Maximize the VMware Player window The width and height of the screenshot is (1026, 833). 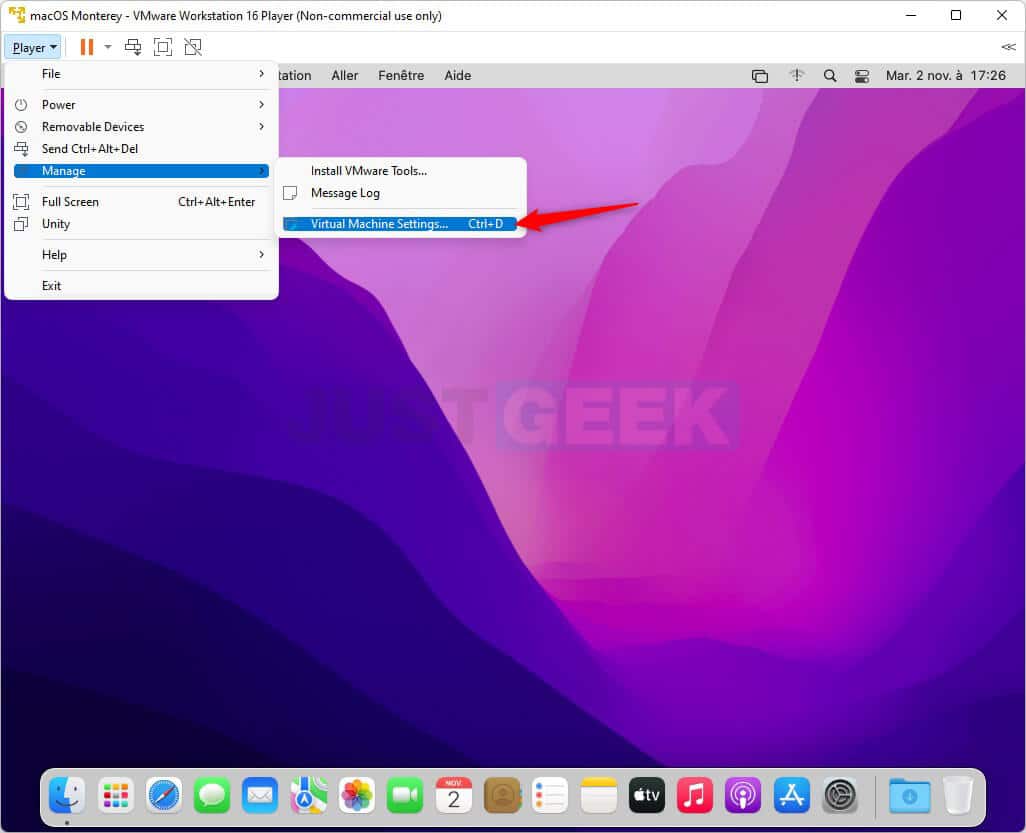tap(955, 15)
